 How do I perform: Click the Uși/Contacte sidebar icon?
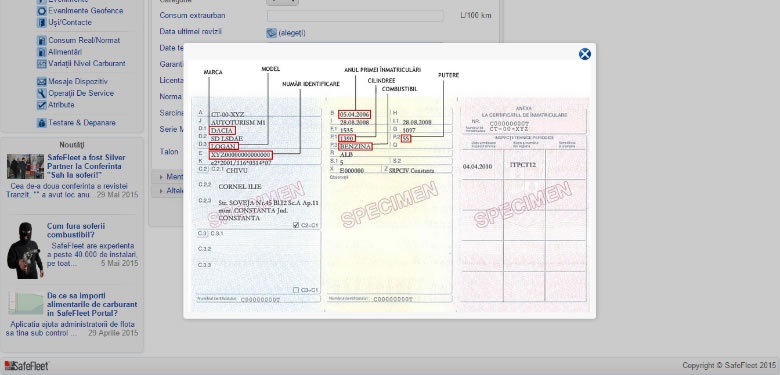[42, 22]
